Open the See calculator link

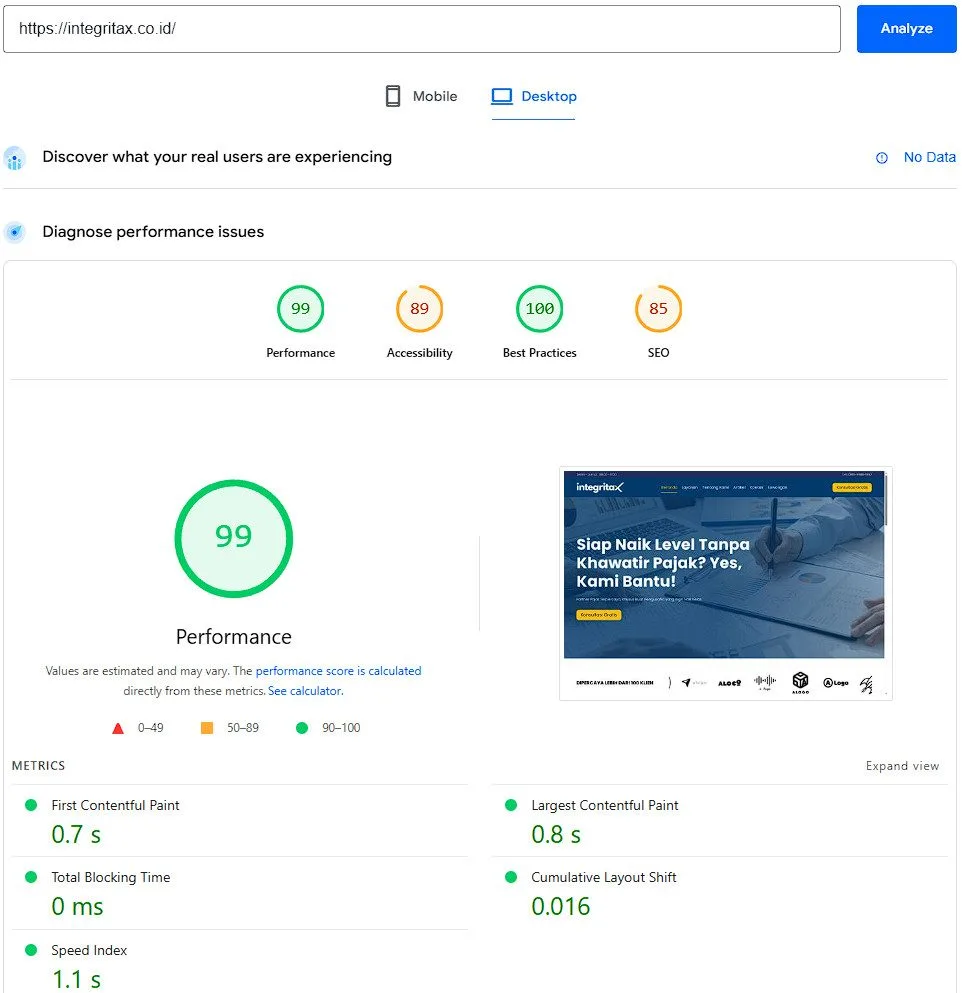(304, 691)
